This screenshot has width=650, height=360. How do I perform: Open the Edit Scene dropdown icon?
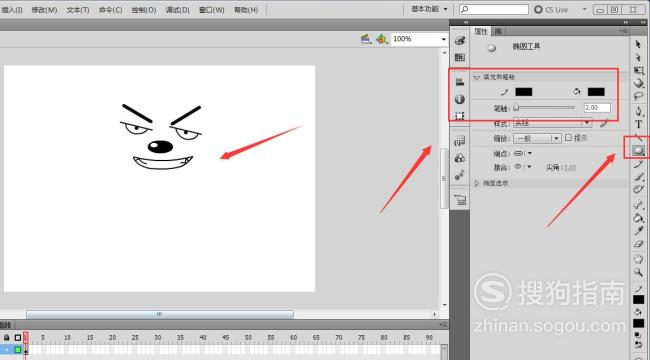(x=366, y=39)
